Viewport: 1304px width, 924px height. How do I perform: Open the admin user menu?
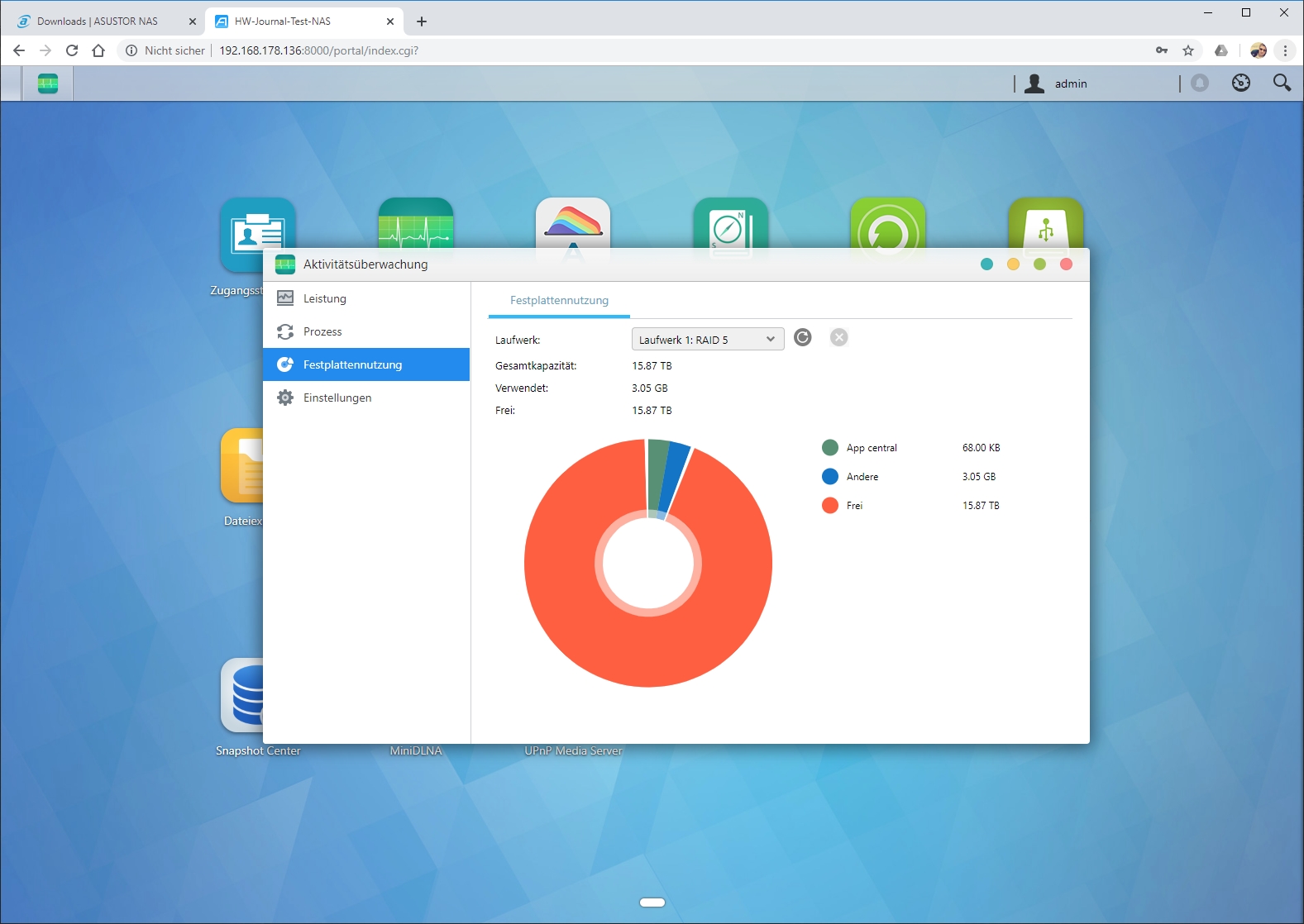pyautogui.click(x=1056, y=83)
